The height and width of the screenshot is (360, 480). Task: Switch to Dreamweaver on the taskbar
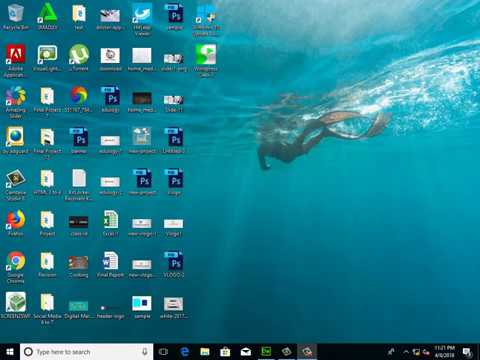point(266,352)
